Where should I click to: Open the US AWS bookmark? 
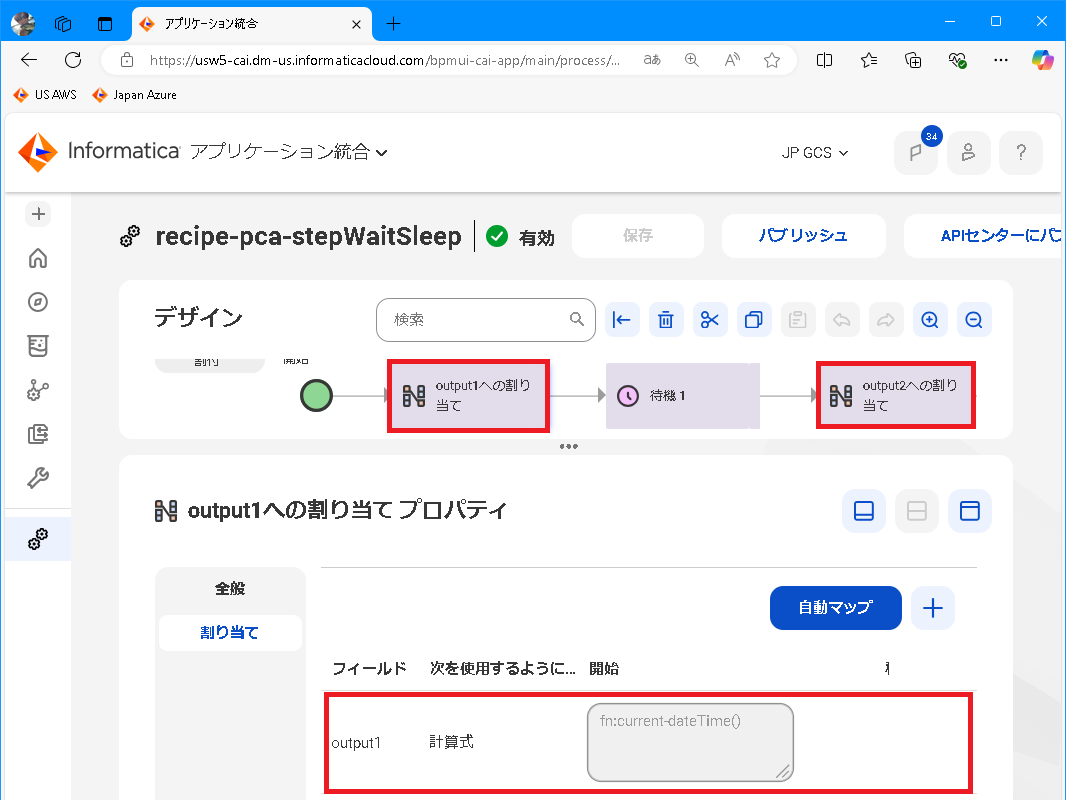(46, 94)
